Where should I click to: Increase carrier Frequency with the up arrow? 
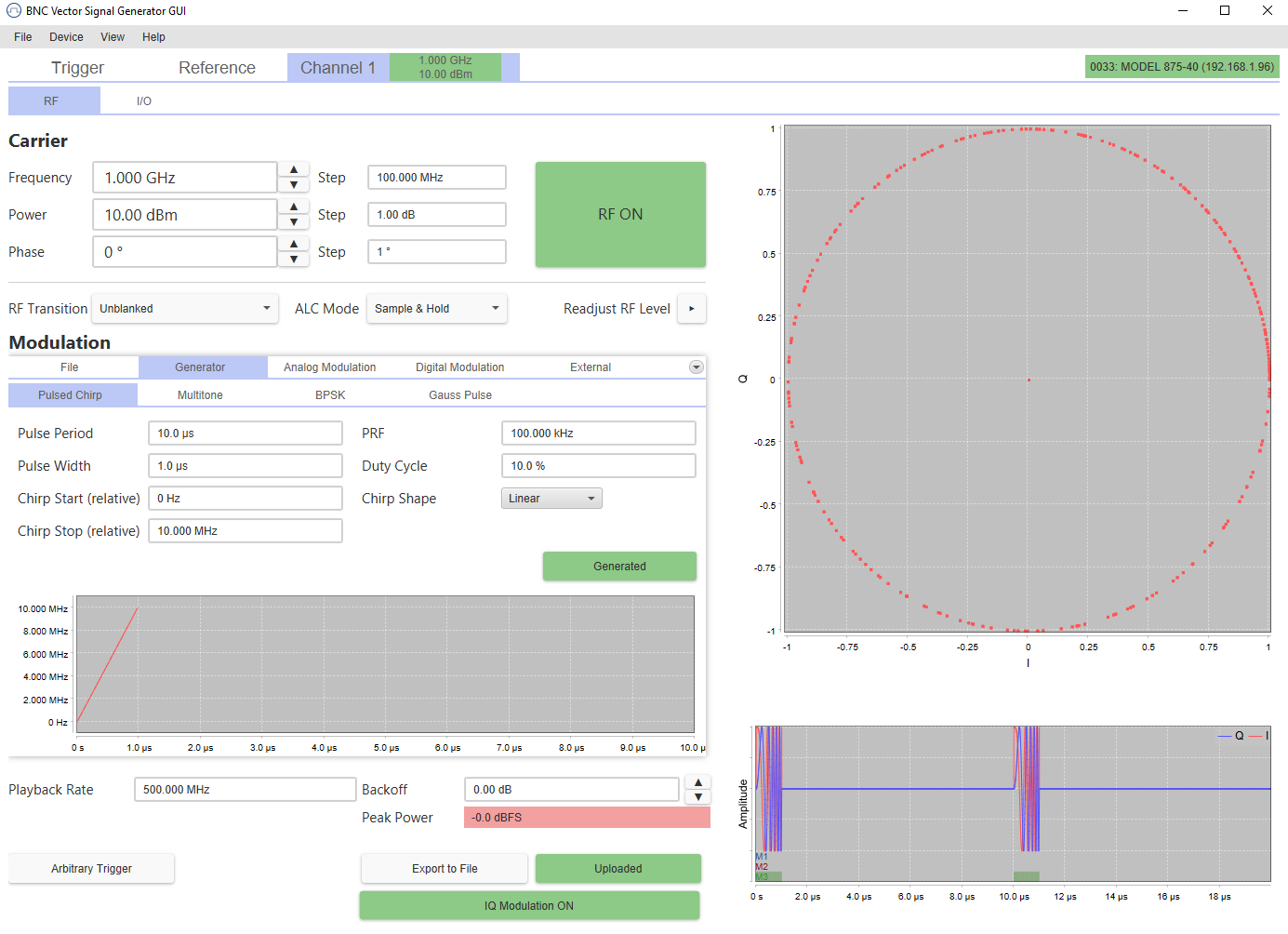[293, 169]
